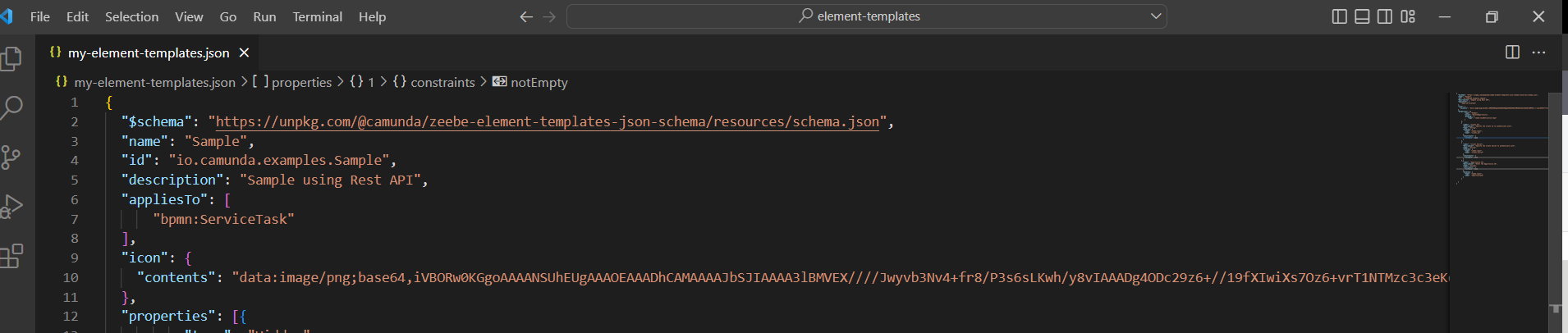
Task: Open the schema.json URL link
Action: [x=547, y=121]
